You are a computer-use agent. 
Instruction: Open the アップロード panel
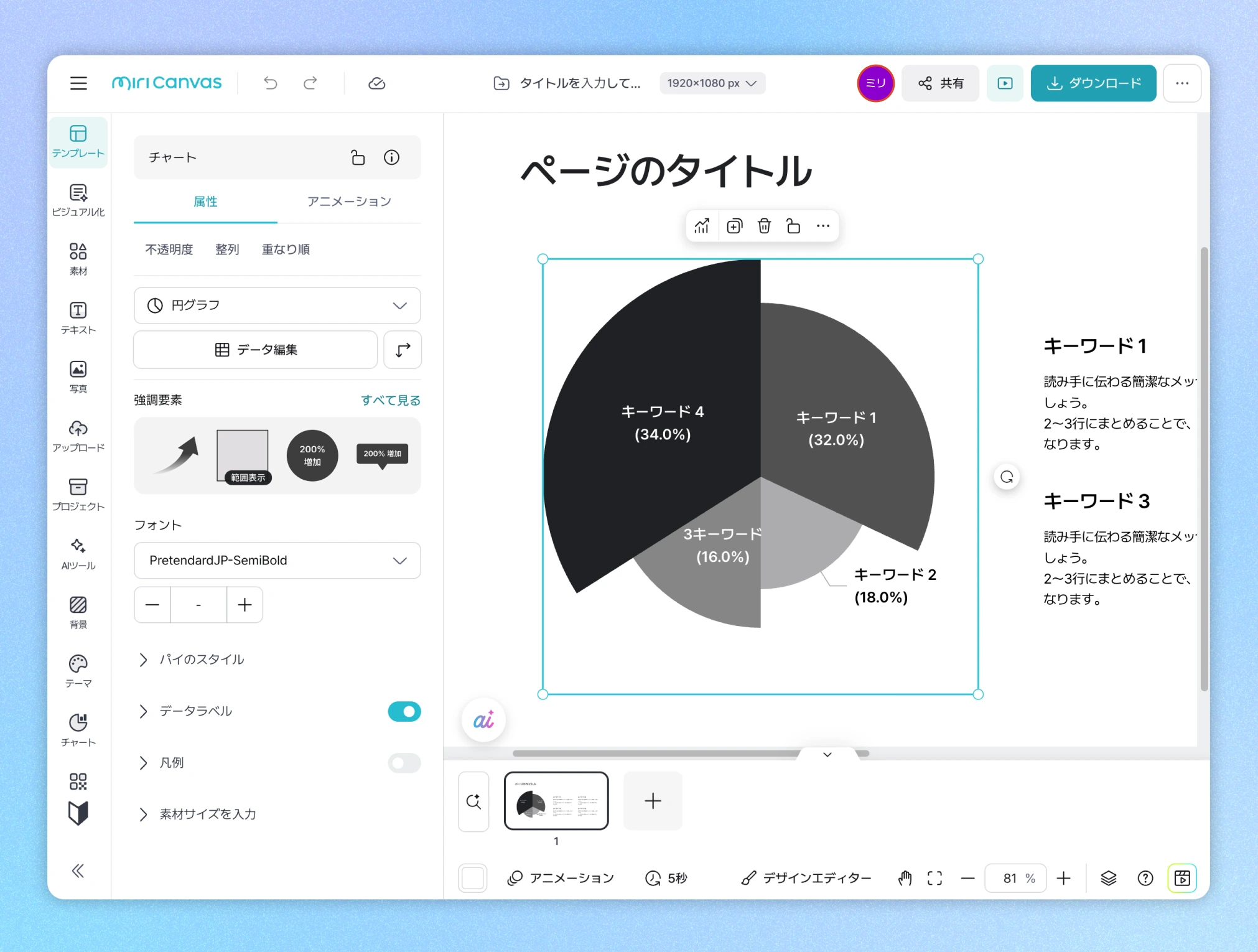click(x=78, y=436)
